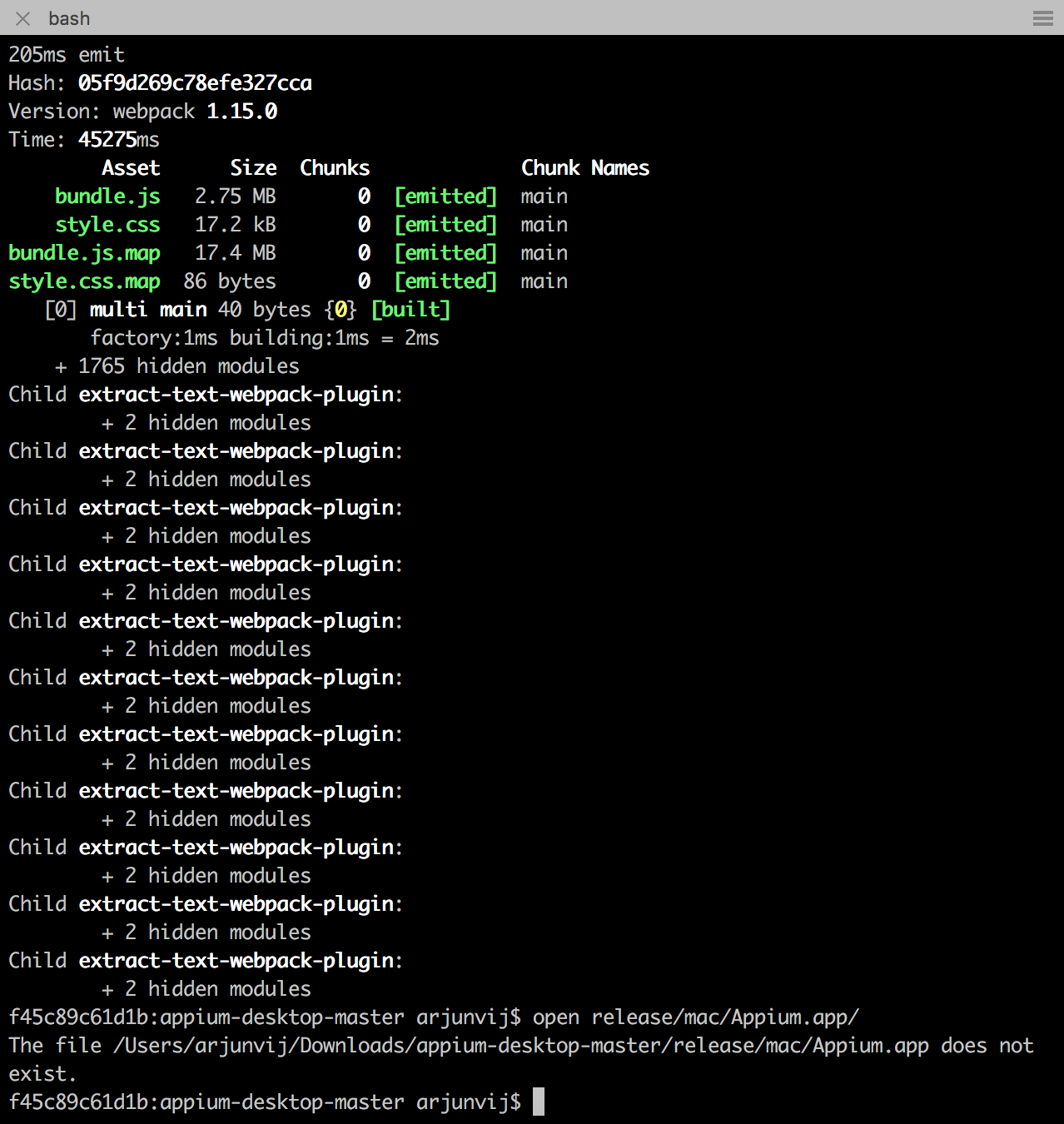Click the 86 bytes size value
The height and width of the screenshot is (1124, 1064).
(230, 281)
